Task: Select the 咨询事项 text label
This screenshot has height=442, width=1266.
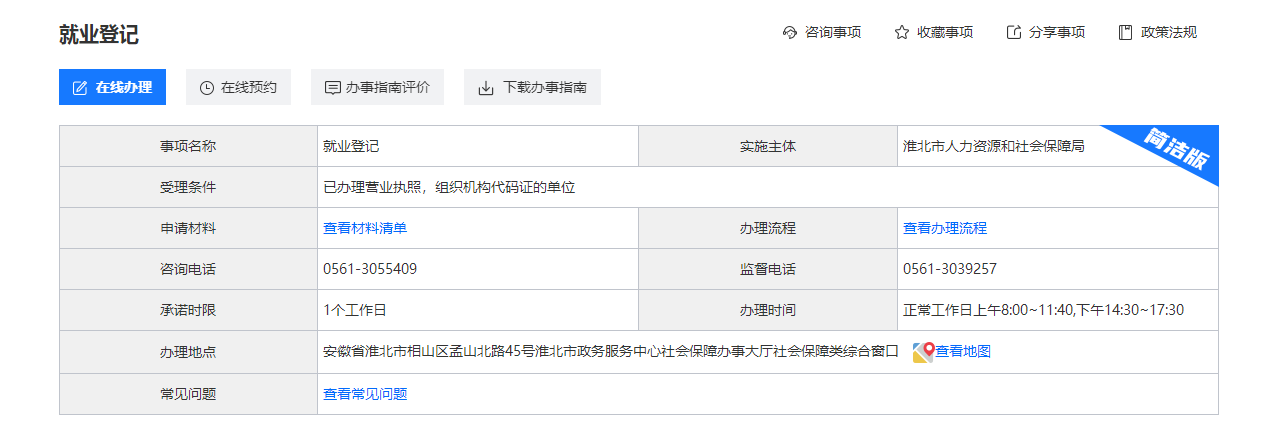Action: click(x=833, y=32)
